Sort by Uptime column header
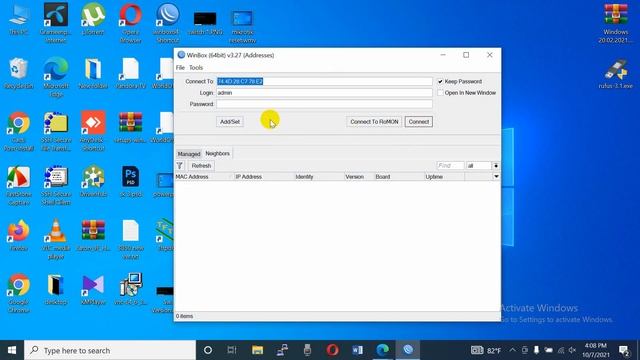The image size is (640, 360). pos(444,177)
